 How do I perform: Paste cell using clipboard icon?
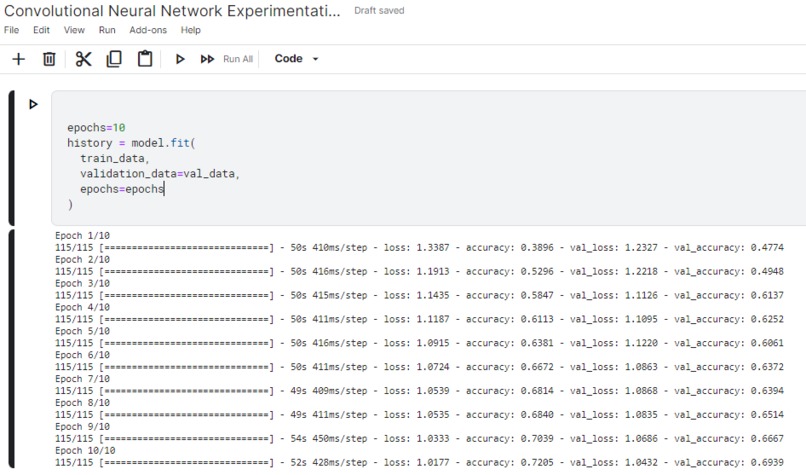(145, 59)
